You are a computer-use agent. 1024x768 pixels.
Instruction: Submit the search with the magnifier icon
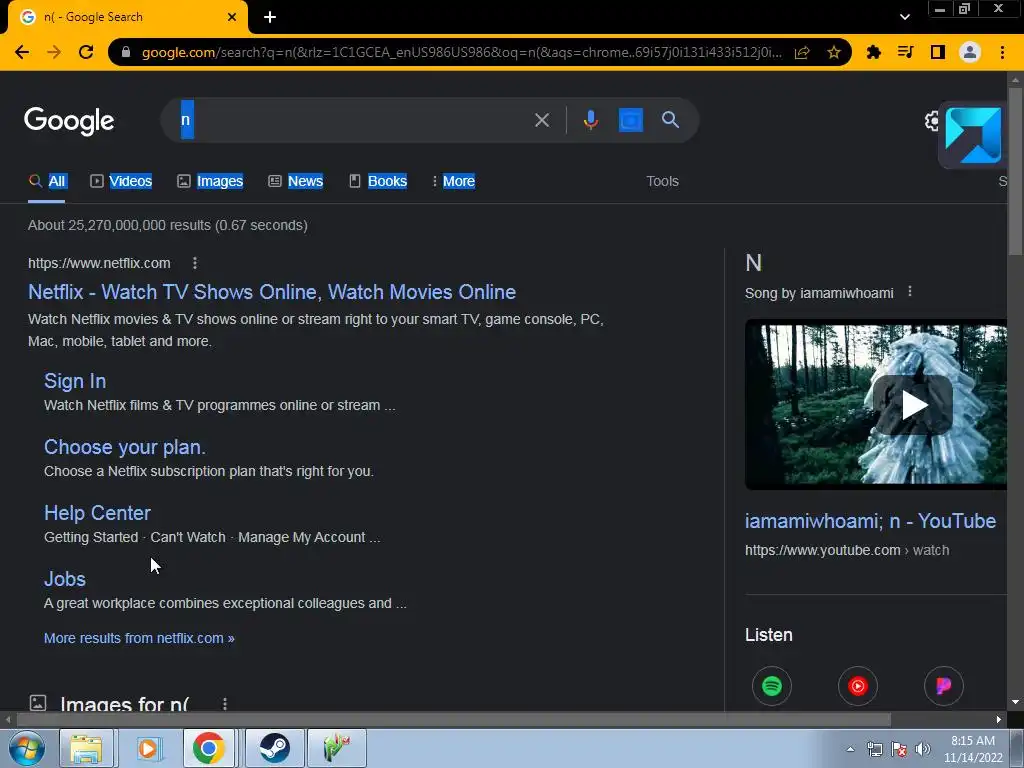pos(670,120)
